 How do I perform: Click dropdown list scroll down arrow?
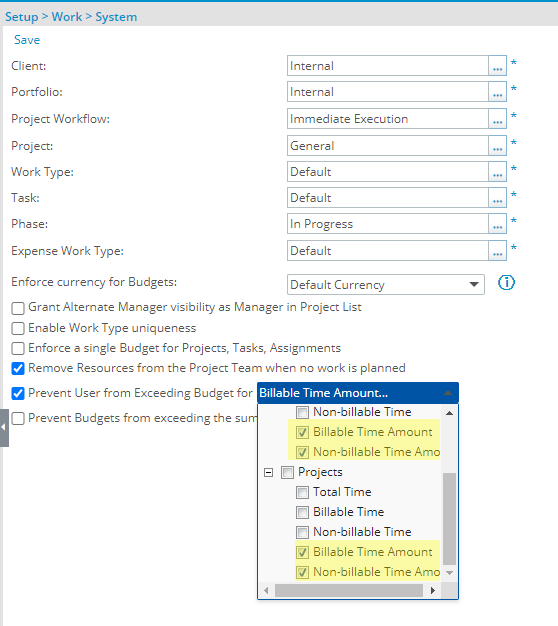pyautogui.click(x=449, y=573)
